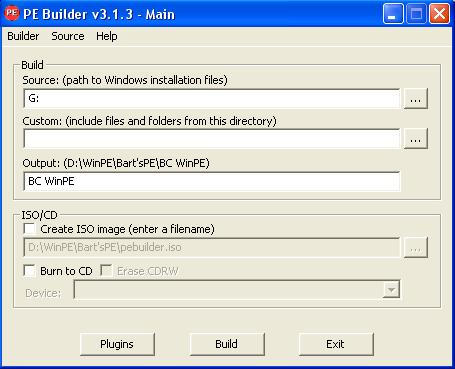Expand the Device dropdown arrow
The image size is (455, 369).
[x=391, y=290]
